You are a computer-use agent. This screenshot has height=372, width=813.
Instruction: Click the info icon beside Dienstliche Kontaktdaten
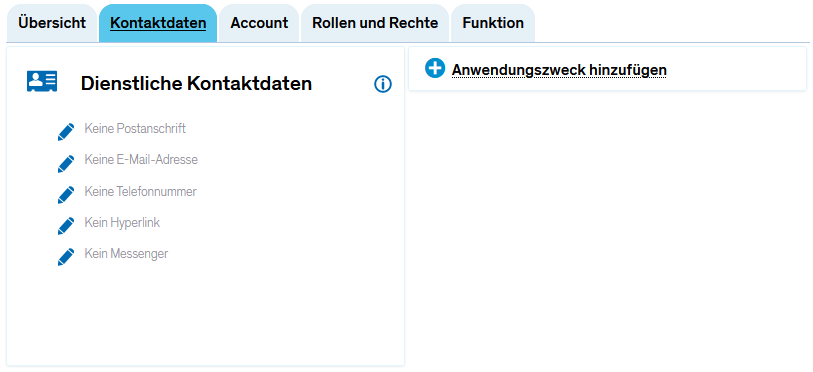coord(383,84)
